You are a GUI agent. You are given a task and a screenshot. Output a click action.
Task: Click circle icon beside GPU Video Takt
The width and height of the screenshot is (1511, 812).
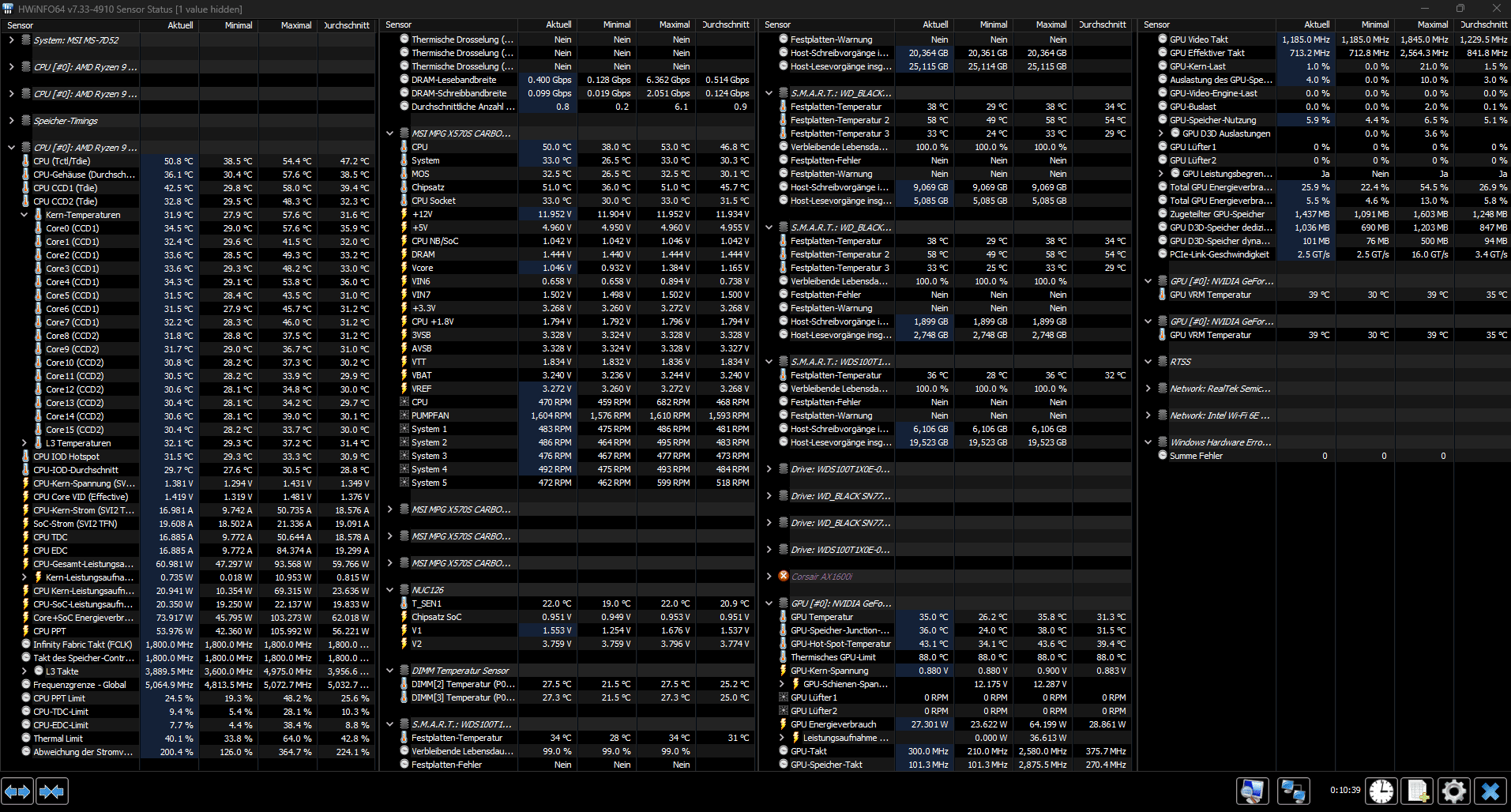pyautogui.click(x=1163, y=39)
